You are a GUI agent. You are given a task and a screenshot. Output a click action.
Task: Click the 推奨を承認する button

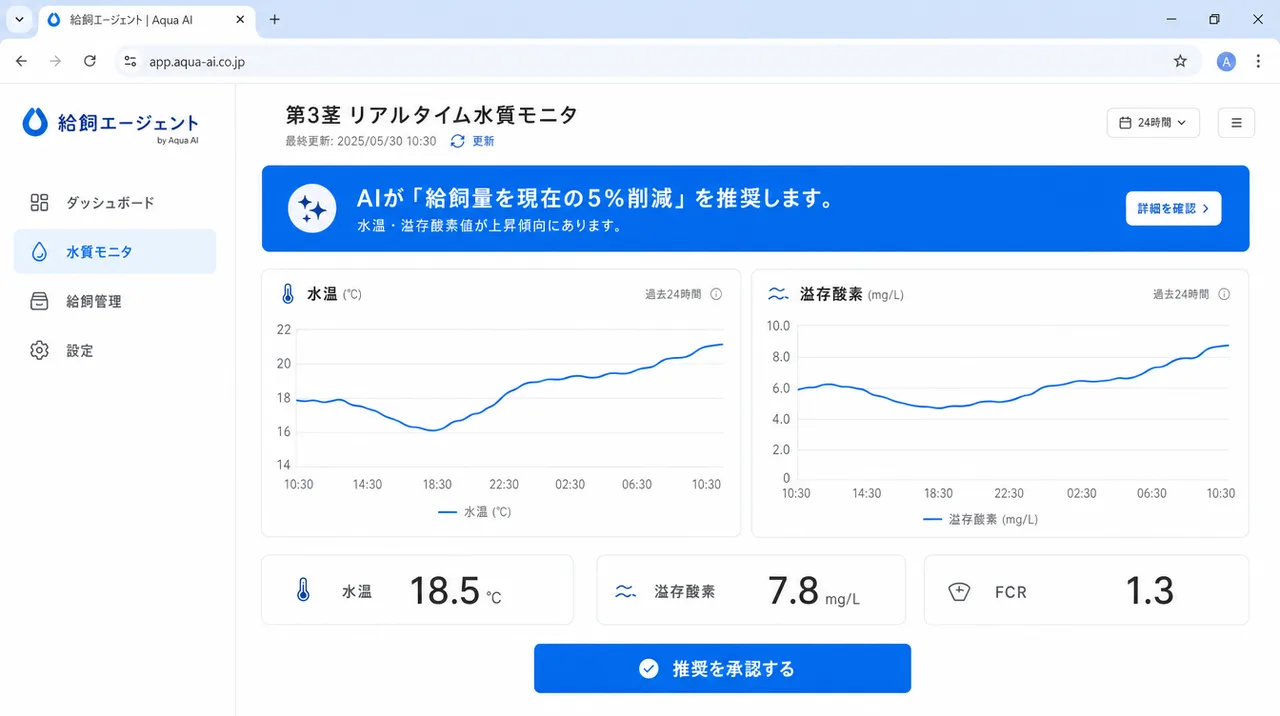(722, 668)
